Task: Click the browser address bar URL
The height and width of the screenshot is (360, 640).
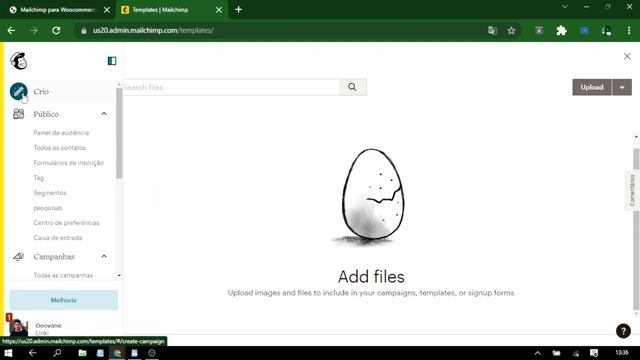Action: [x=153, y=31]
